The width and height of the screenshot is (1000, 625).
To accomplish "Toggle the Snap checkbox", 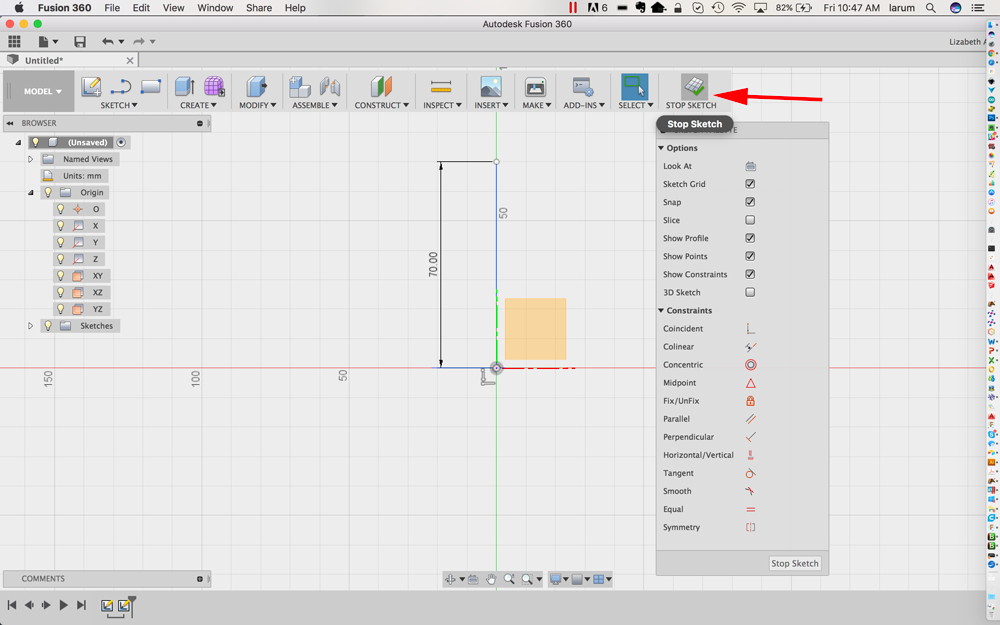I will pos(750,202).
